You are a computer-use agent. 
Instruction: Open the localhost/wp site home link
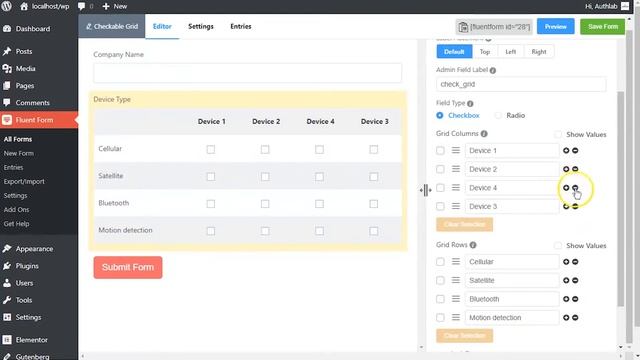tap(44, 6)
